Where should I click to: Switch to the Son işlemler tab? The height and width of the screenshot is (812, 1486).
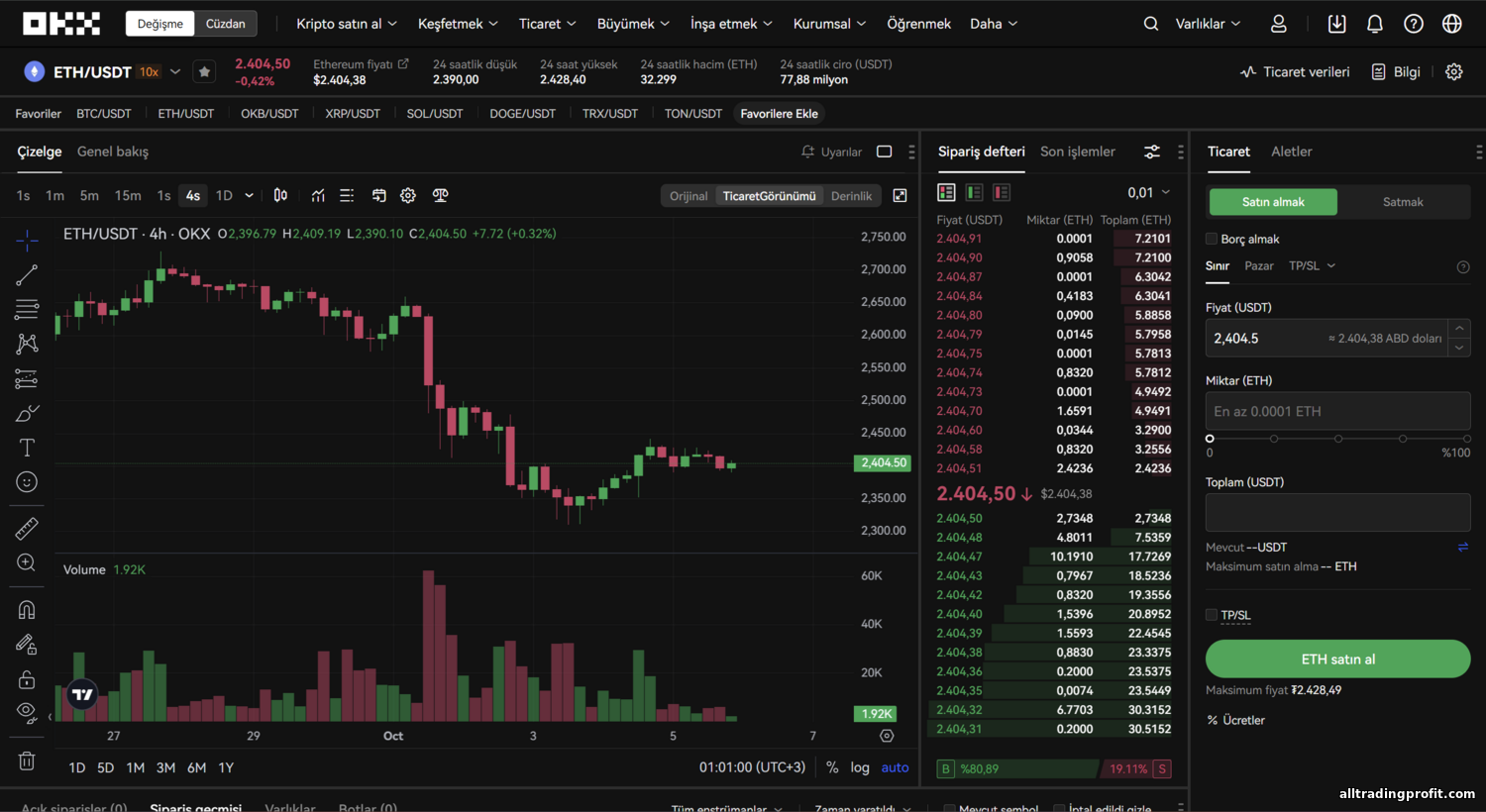pyautogui.click(x=1077, y=152)
